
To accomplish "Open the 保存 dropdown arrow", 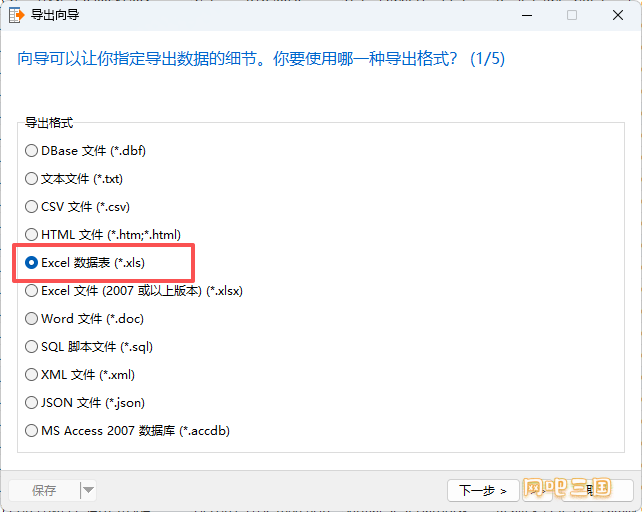I will pos(88,490).
